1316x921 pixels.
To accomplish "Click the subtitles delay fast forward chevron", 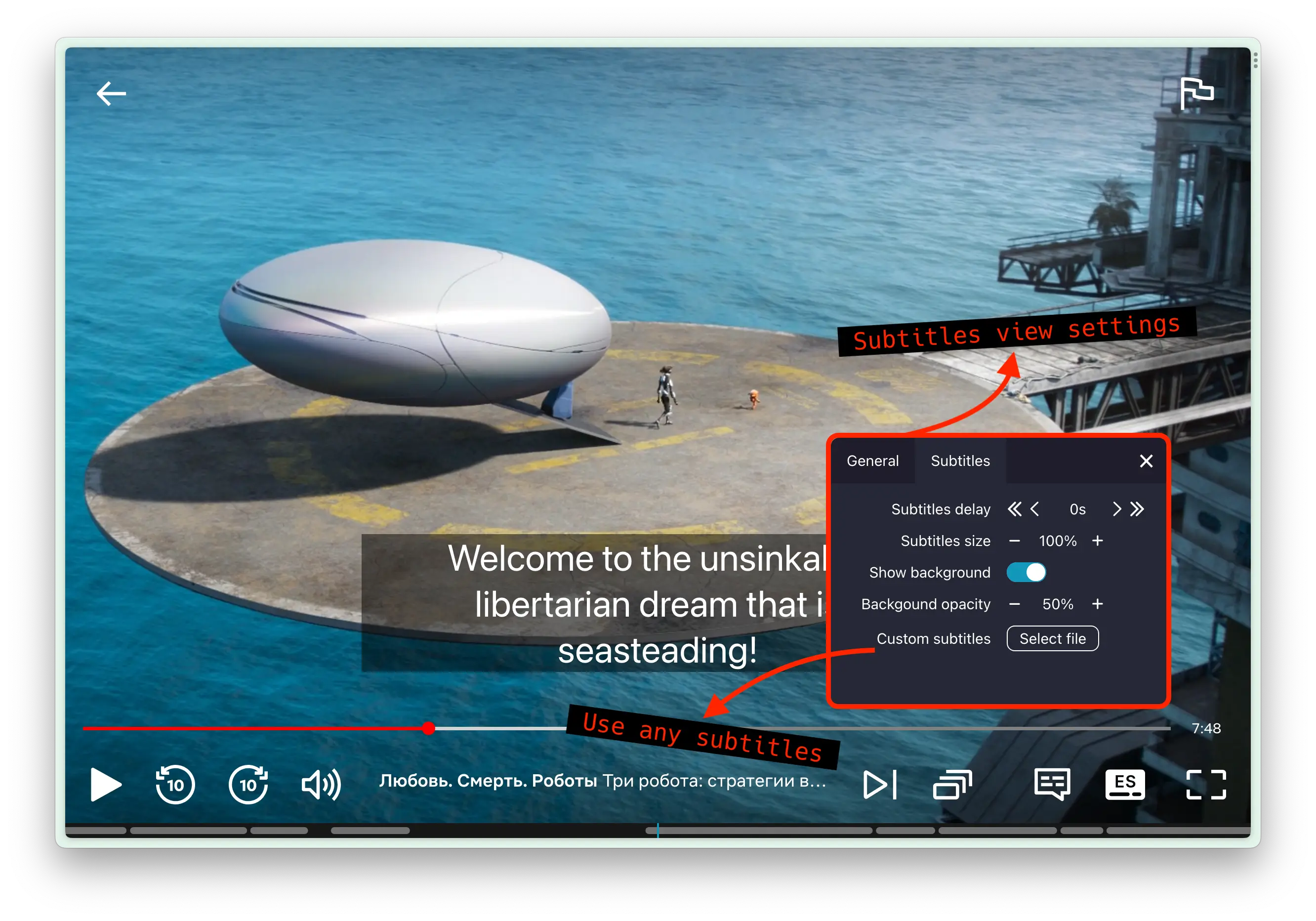I will pyautogui.click(x=1140, y=508).
